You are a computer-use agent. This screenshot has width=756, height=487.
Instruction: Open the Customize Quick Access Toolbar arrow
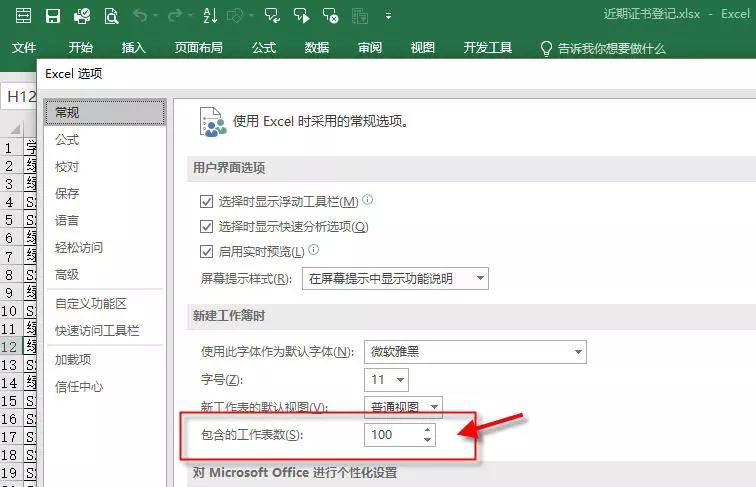click(388, 16)
